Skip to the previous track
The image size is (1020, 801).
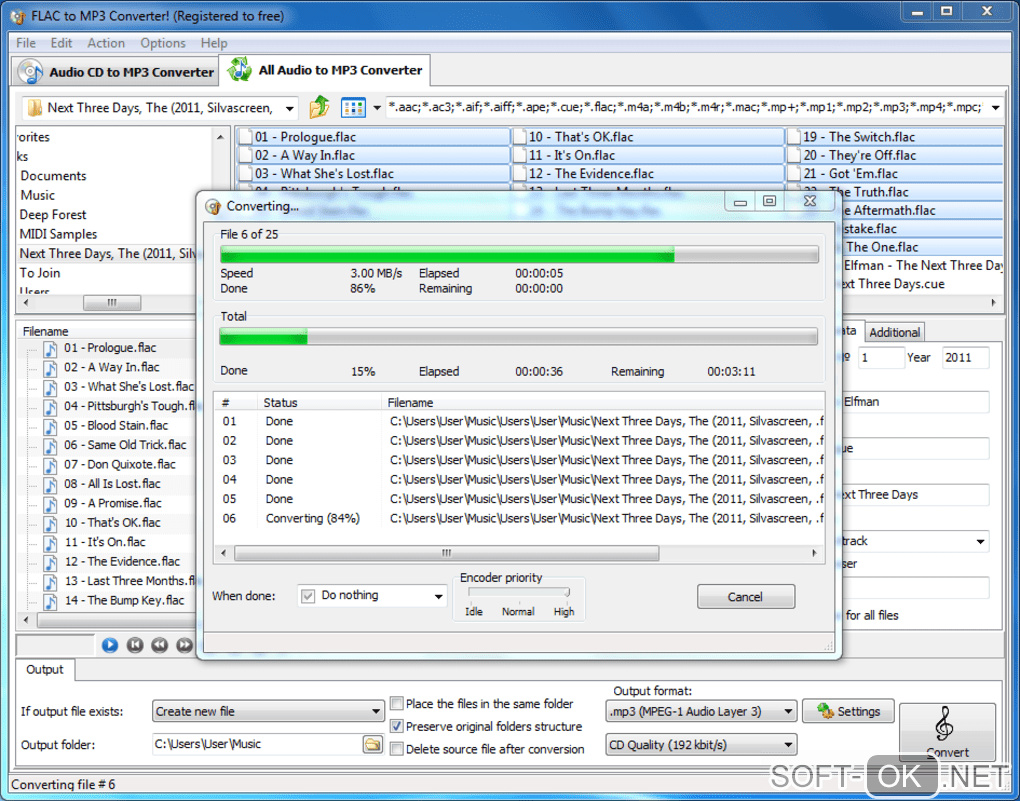[135, 645]
